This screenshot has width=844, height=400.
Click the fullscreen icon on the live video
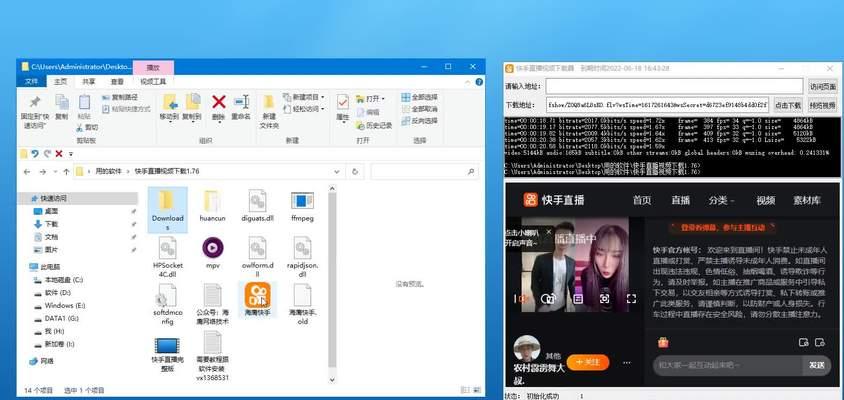tap(631, 299)
